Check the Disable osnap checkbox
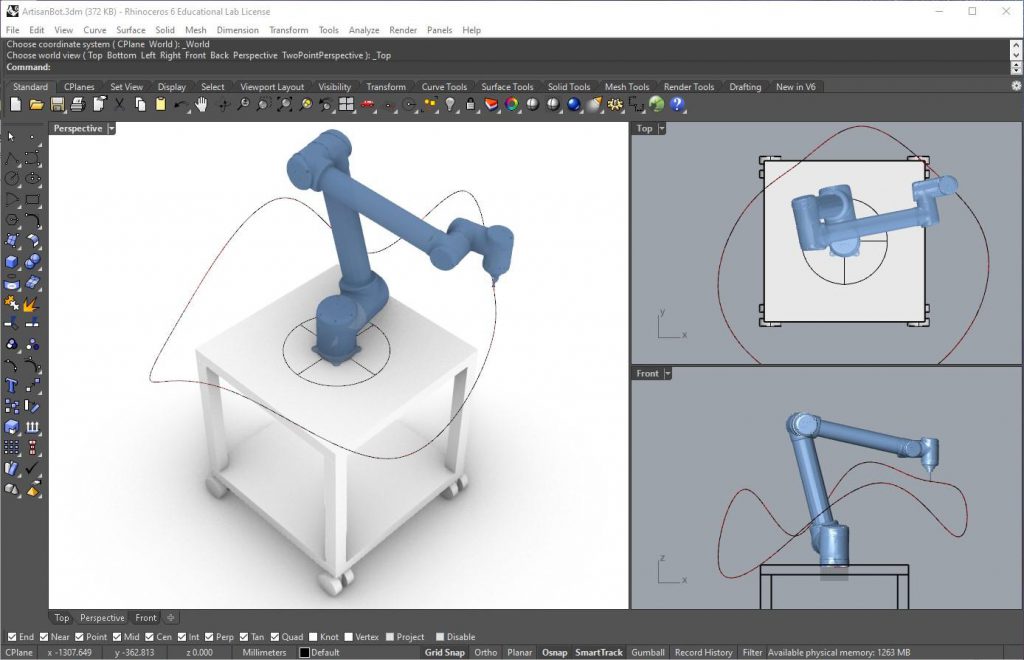The height and width of the screenshot is (660, 1024). [x=440, y=636]
